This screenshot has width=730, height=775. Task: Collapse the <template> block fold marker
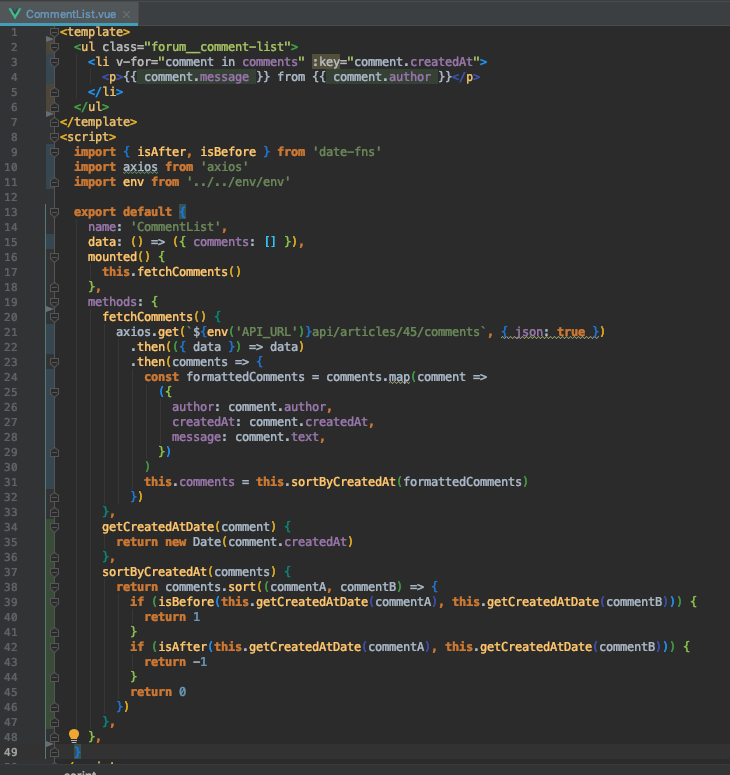tap(53, 32)
